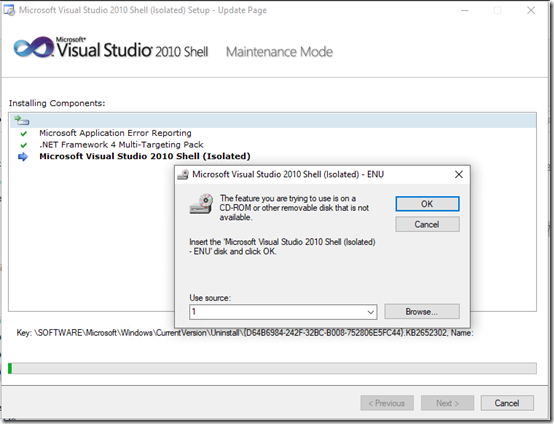Click the green arrow install icon in list header
The image size is (554, 424).
(22, 120)
